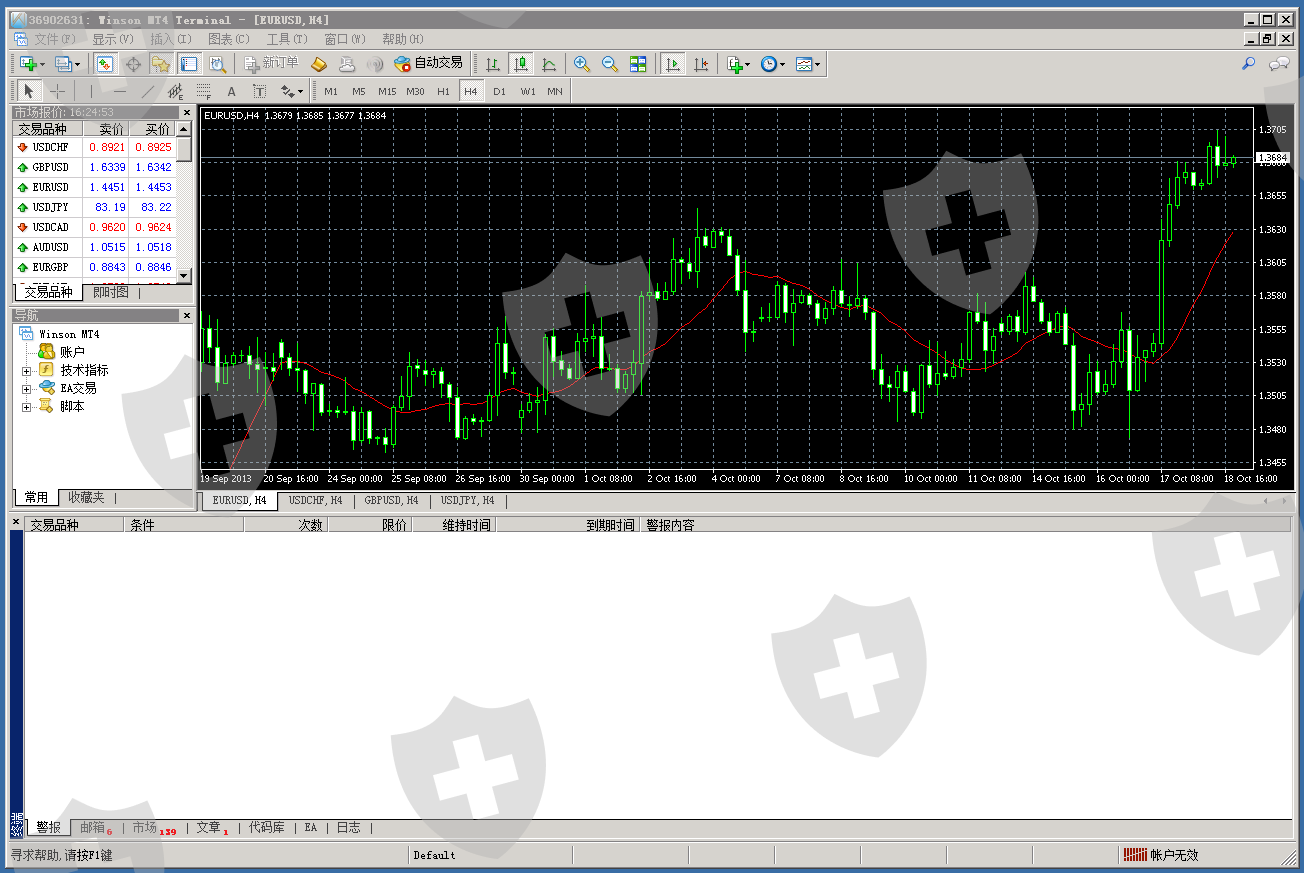This screenshot has height=873, width=1304.
Task: Toggle chart auto scroll
Action: pos(673,64)
